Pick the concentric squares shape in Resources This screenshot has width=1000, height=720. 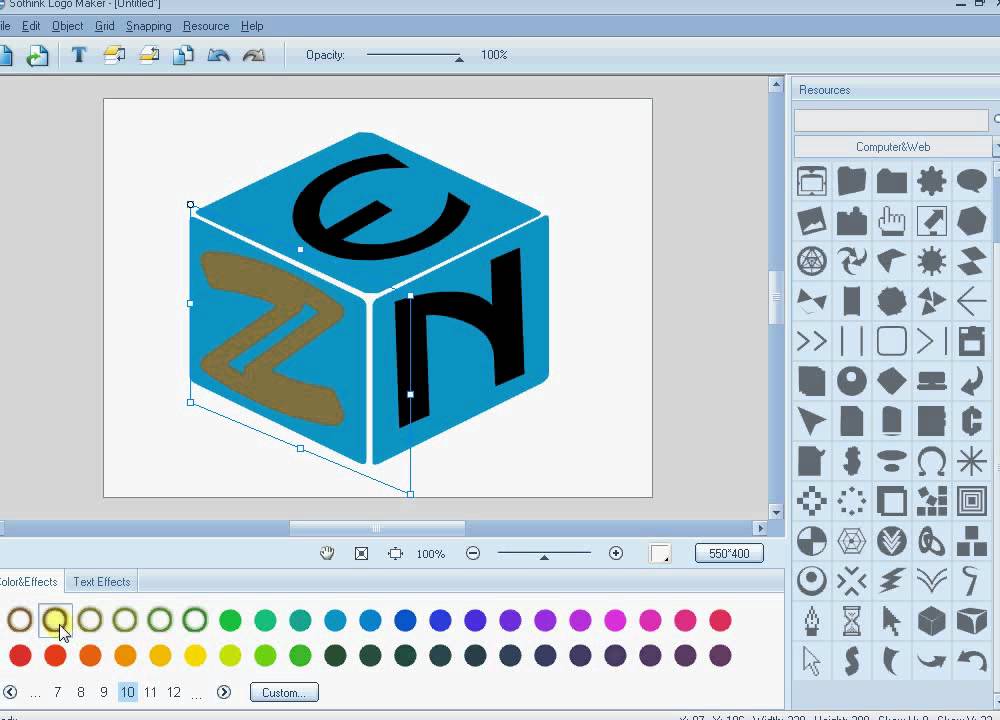tap(971, 501)
